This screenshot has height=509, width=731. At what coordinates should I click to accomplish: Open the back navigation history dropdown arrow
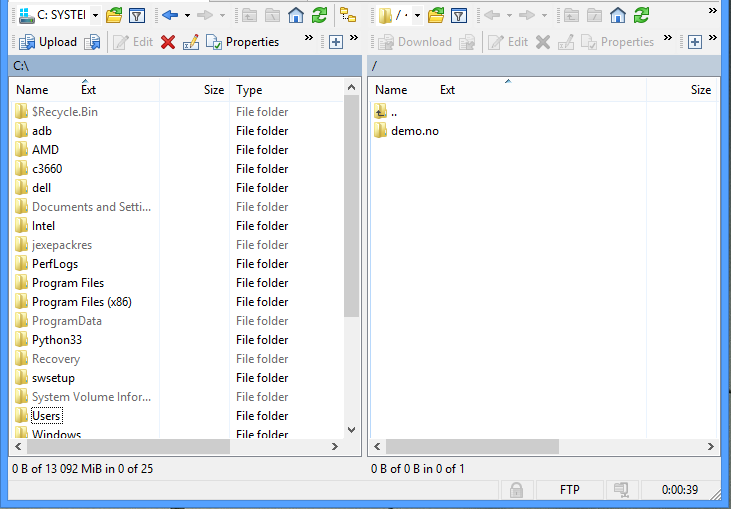pos(187,15)
